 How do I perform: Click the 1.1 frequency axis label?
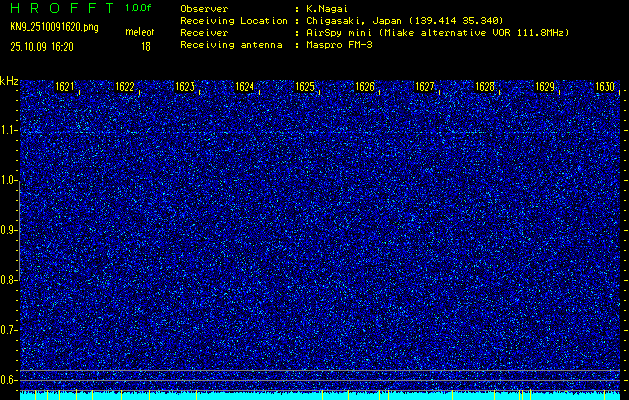coord(9,130)
